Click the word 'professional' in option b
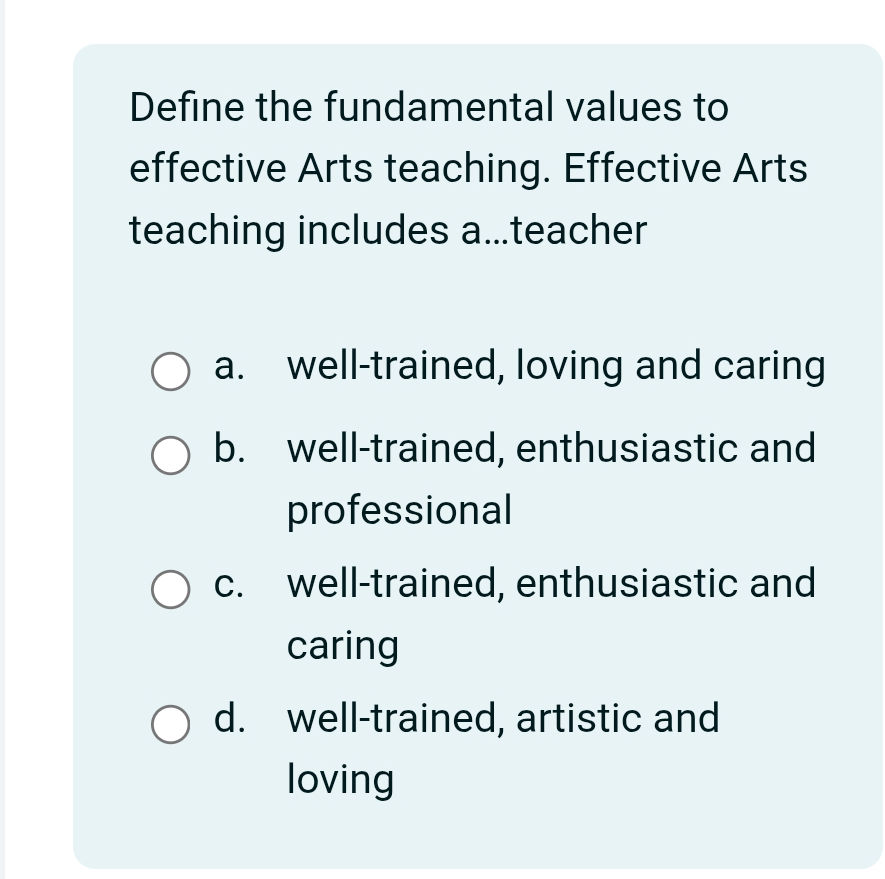885x879 pixels. [x=399, y=510]
